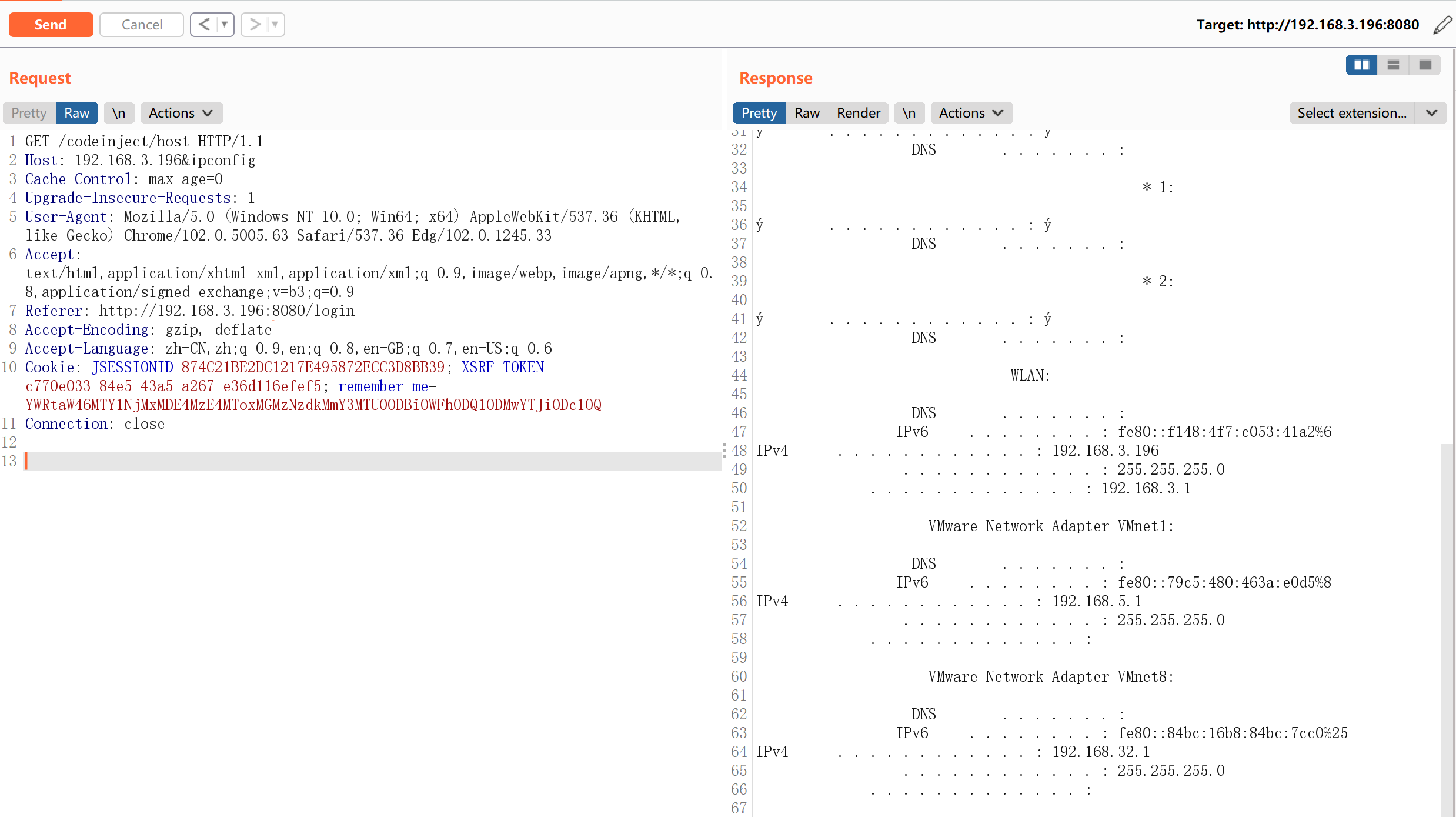Switch to side-by-side layout view icon

(x=1361, y=65)
